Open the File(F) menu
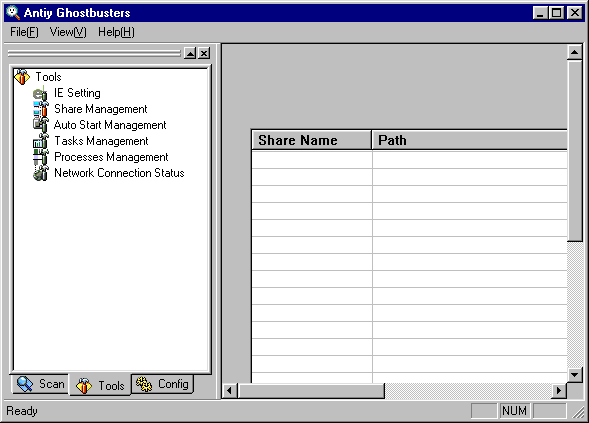Viewport: 589px width, 423px height. click(24, 32)
